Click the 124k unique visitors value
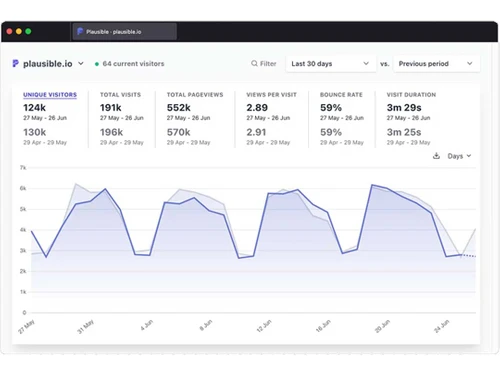Viewport: 500px width, 375px height. click(x=34, y=108)
